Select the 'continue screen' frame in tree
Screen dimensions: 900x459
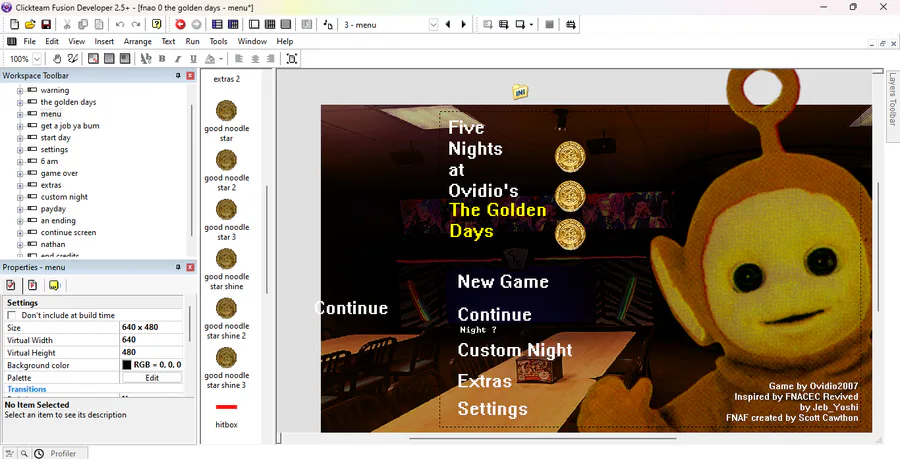[68, 232]
